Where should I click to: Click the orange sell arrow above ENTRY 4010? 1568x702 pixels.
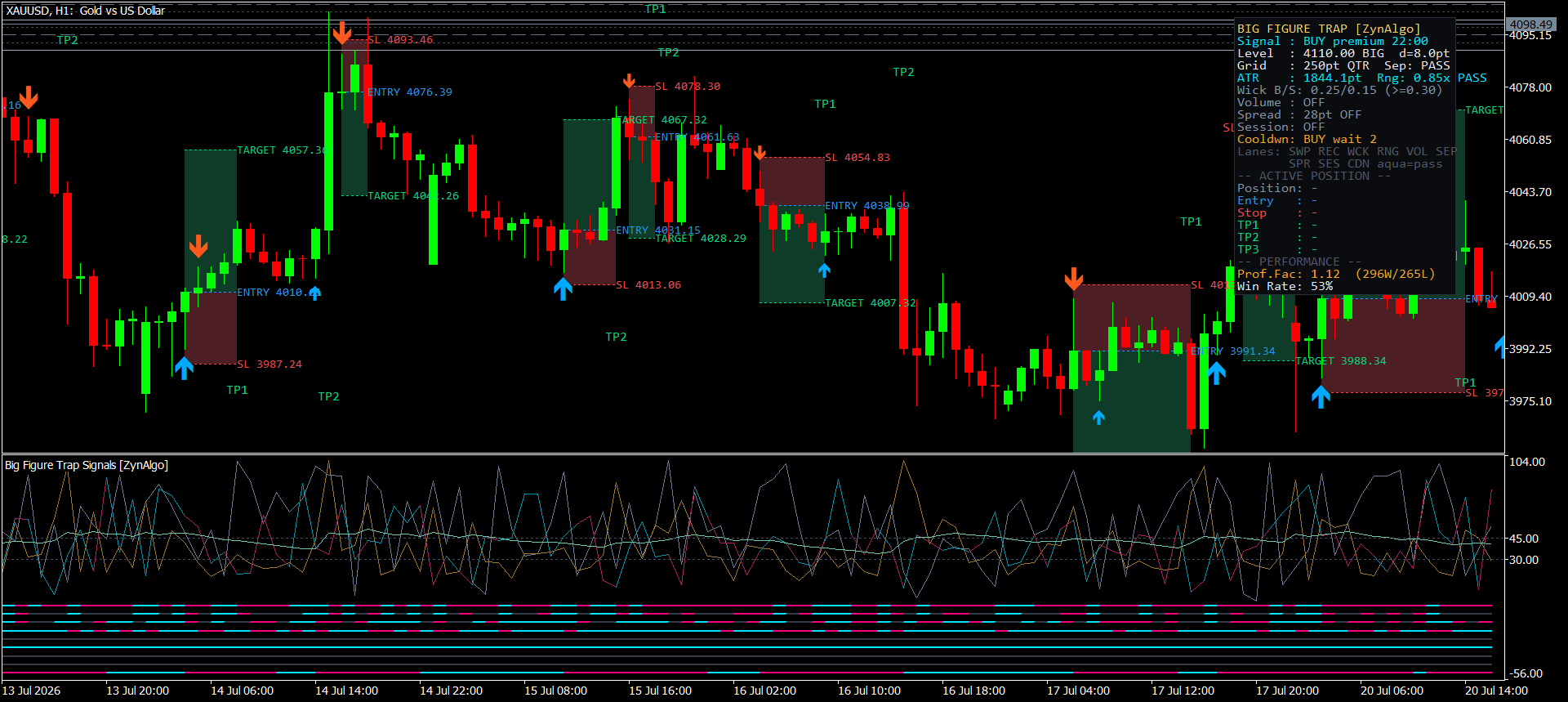[x=198, y=247]
